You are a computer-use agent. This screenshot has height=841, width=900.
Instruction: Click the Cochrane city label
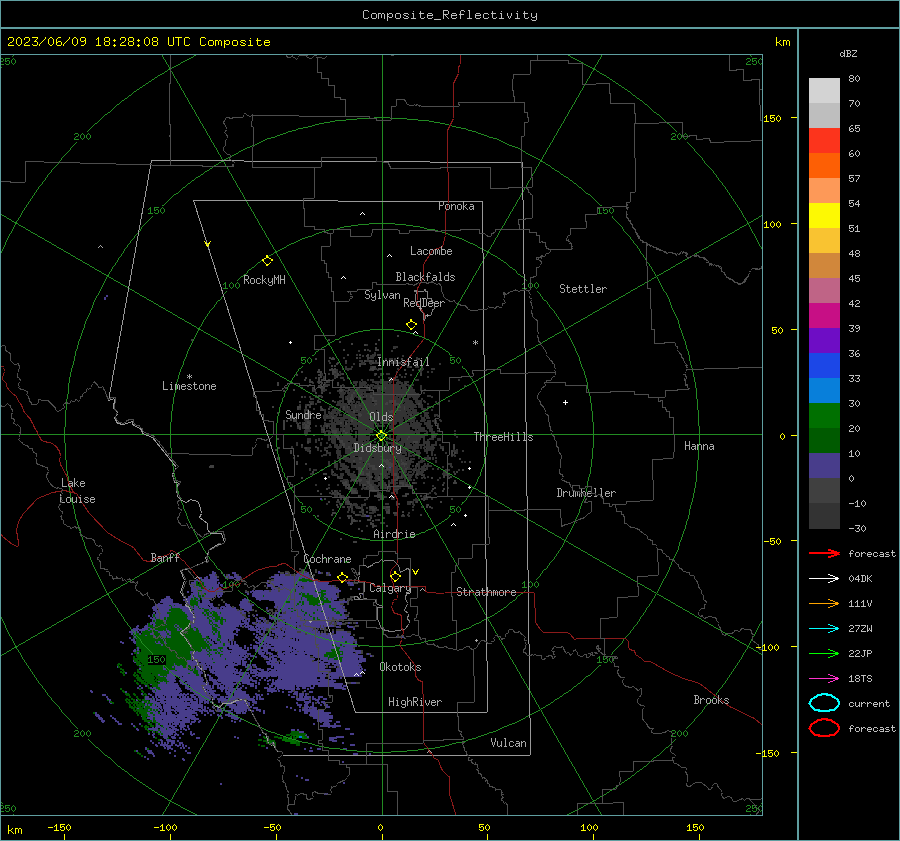327,559
